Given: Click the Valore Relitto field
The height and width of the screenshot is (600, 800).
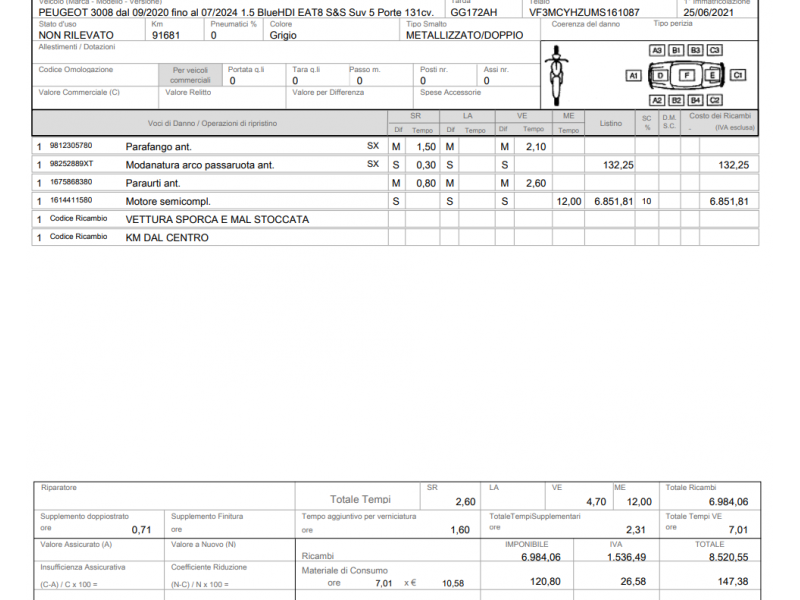Looking at the screenshot, I should pyautogui.click(x=222, y=97).
